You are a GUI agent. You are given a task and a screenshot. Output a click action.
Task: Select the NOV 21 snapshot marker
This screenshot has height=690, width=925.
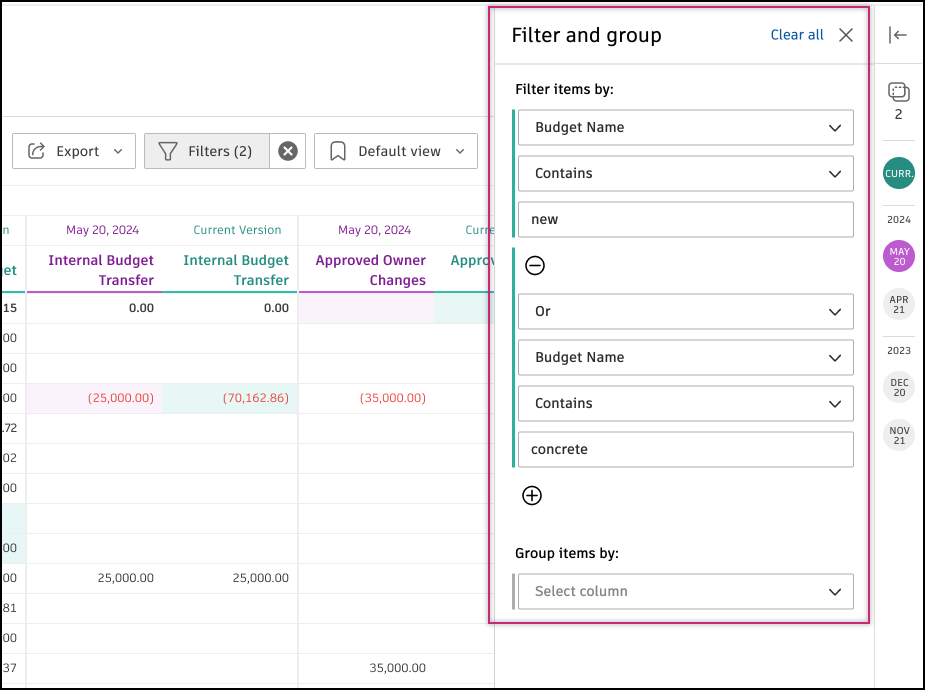pyautogui.click(x=898, y=435)
